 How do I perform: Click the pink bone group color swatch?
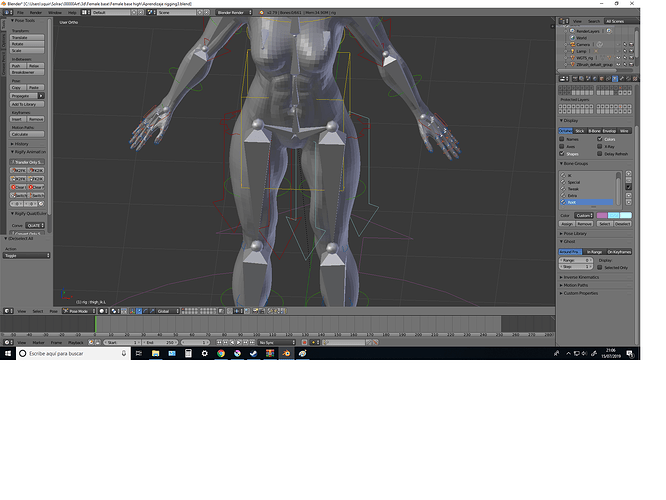[x=602, y=216]
